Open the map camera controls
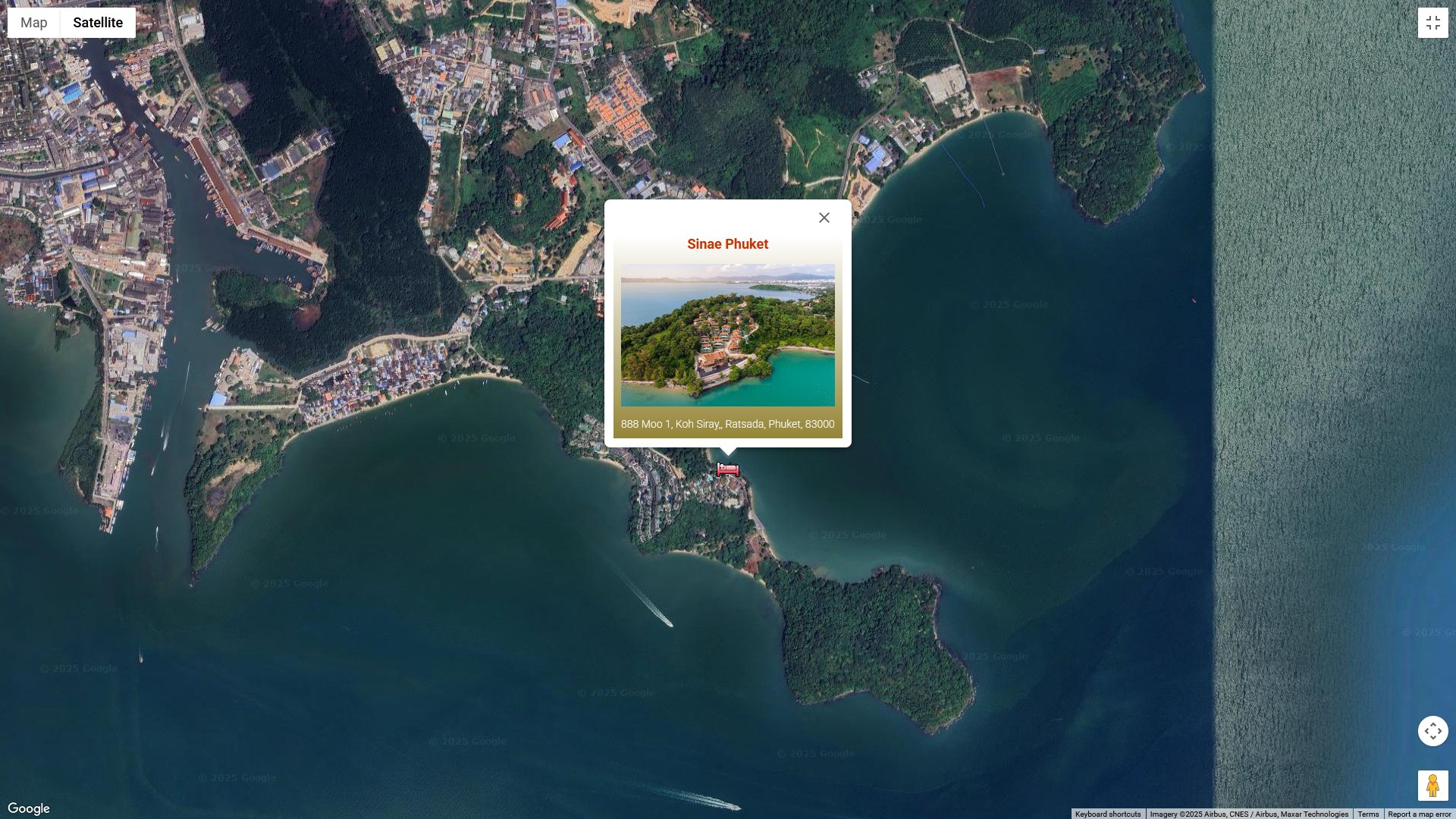 coord(1432,731)
